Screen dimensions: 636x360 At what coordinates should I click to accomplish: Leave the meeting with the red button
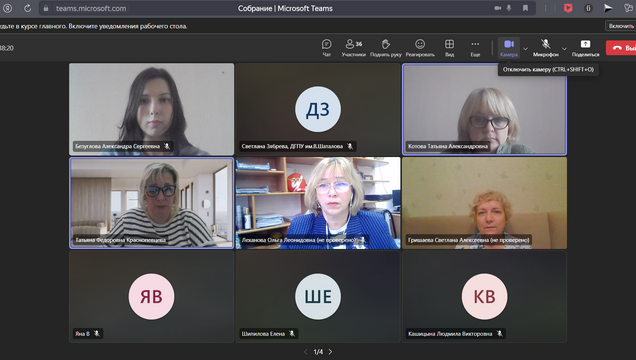[621, 48]
